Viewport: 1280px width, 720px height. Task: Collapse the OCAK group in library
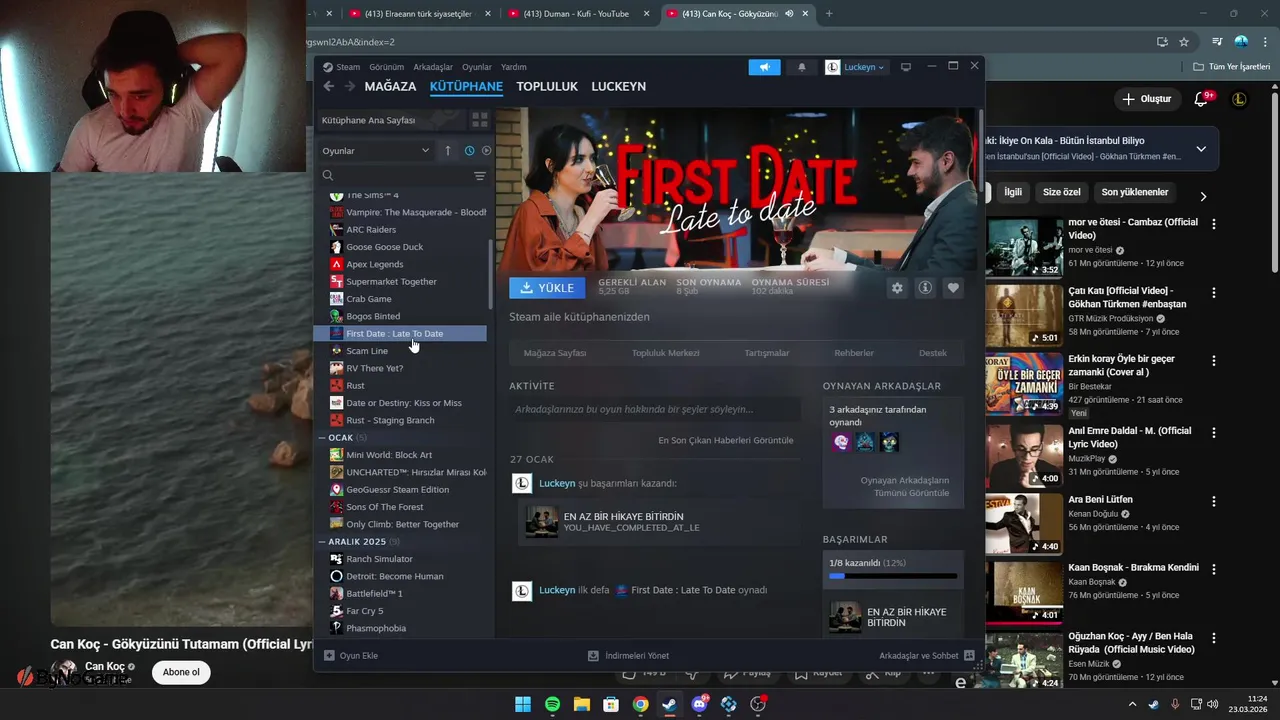pyautogui.click(x=322, y=437)
